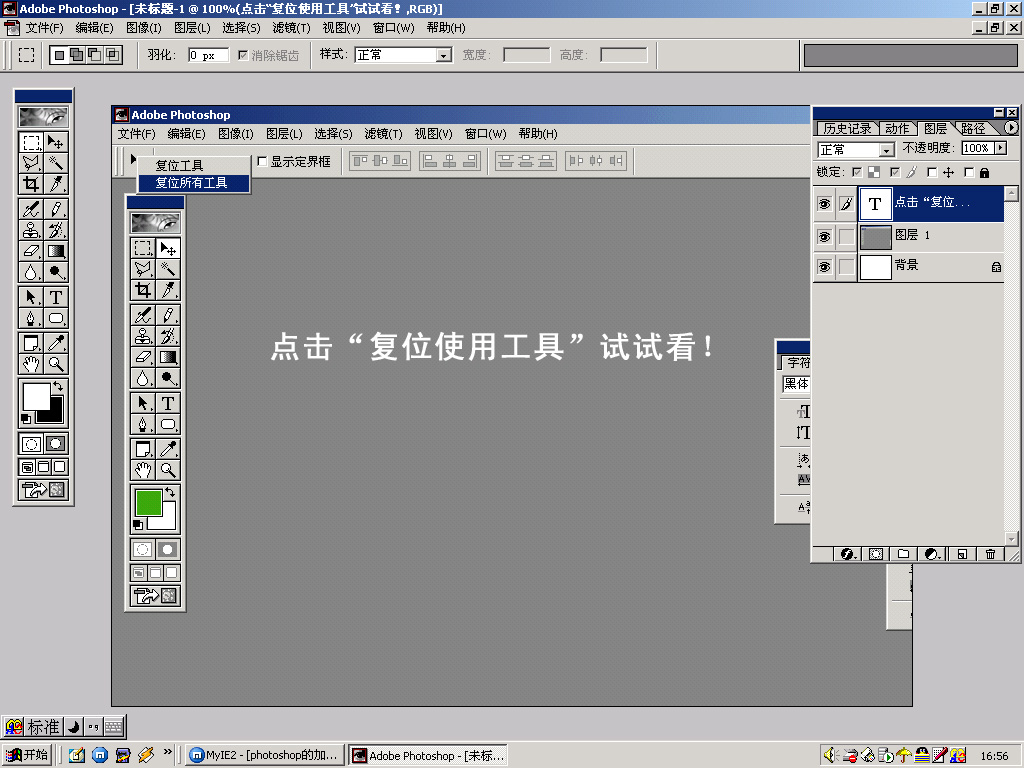
Task: Click the 开始 Start button
Action: pyautogui.click(x=26, y=756)
